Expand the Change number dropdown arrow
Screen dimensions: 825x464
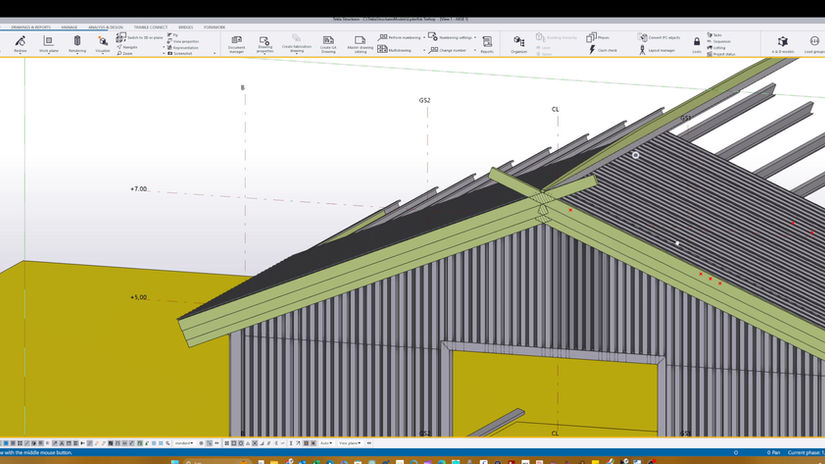pos(475,51)
